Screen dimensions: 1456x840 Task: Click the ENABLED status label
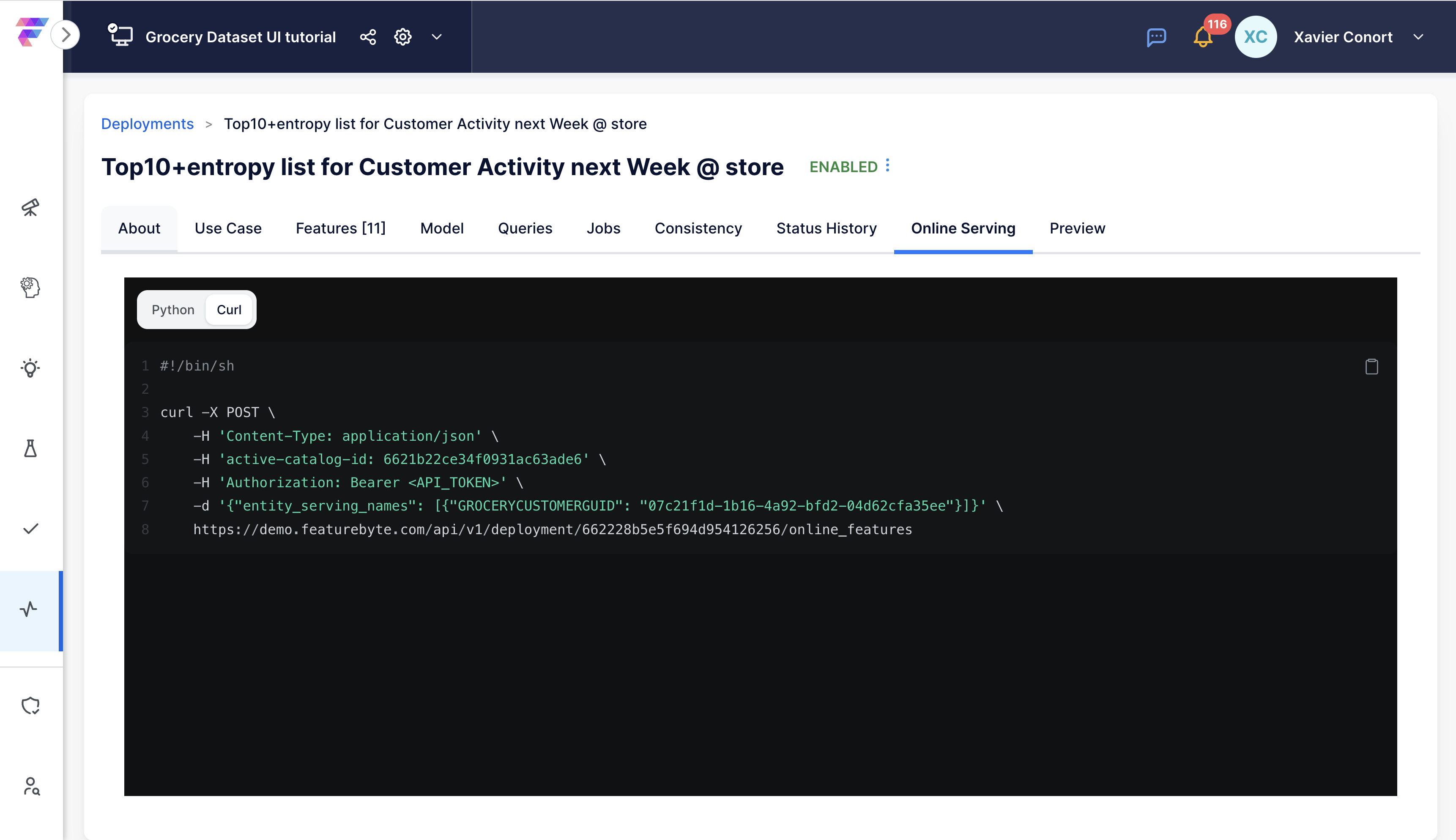(x=843, y=167)
